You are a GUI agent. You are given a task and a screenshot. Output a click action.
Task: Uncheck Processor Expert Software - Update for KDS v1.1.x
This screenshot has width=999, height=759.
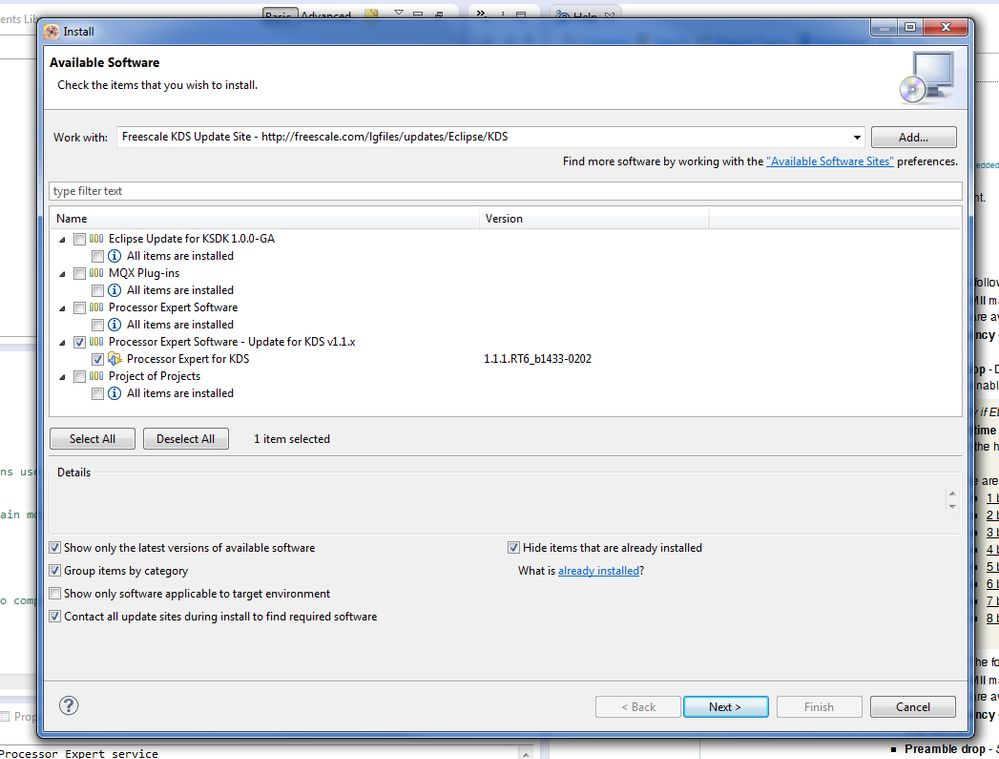79,342
